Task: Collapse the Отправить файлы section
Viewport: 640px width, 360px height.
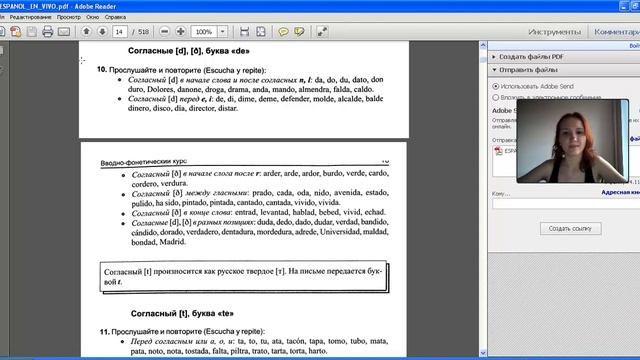Action: [528, 70]
